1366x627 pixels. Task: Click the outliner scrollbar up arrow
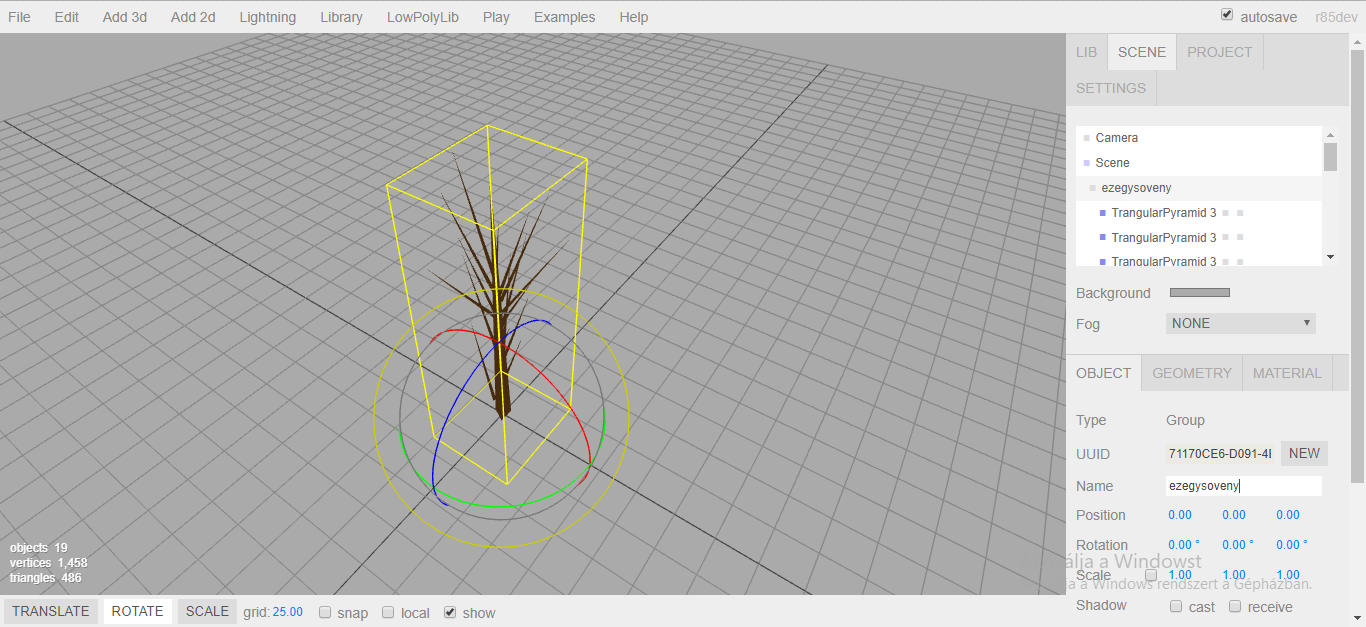[x=1330, y=134]
